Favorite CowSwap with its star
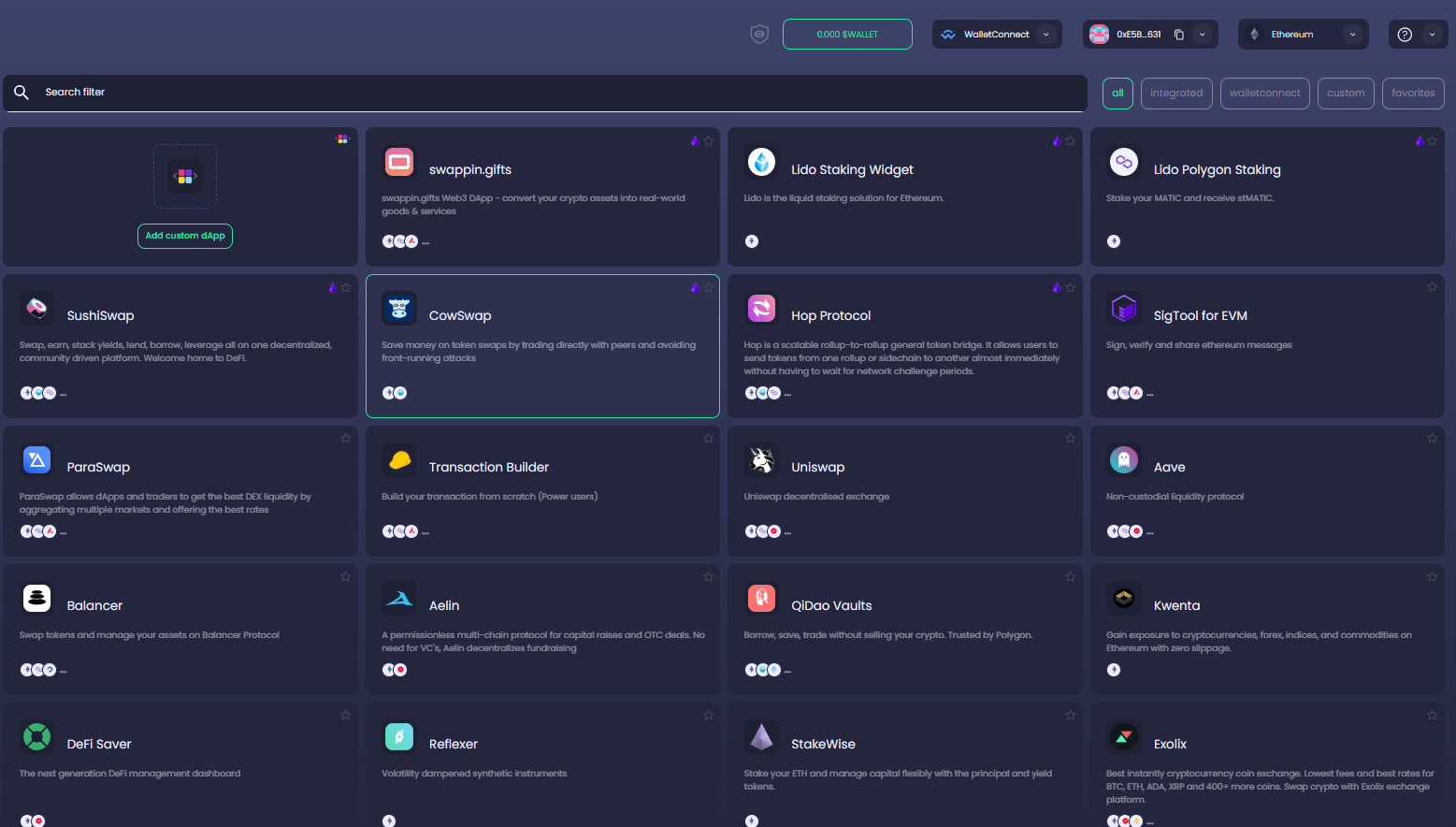Screen dimensions: 1456x827 click(x=708, y=287)
